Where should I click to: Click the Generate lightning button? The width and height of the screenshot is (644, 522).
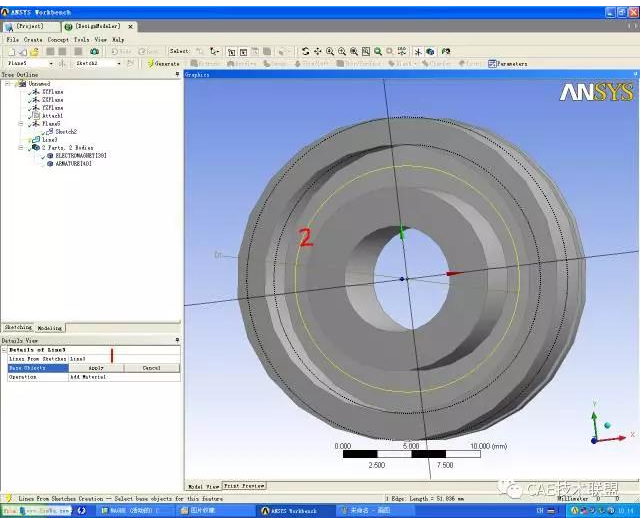(163, 64)
